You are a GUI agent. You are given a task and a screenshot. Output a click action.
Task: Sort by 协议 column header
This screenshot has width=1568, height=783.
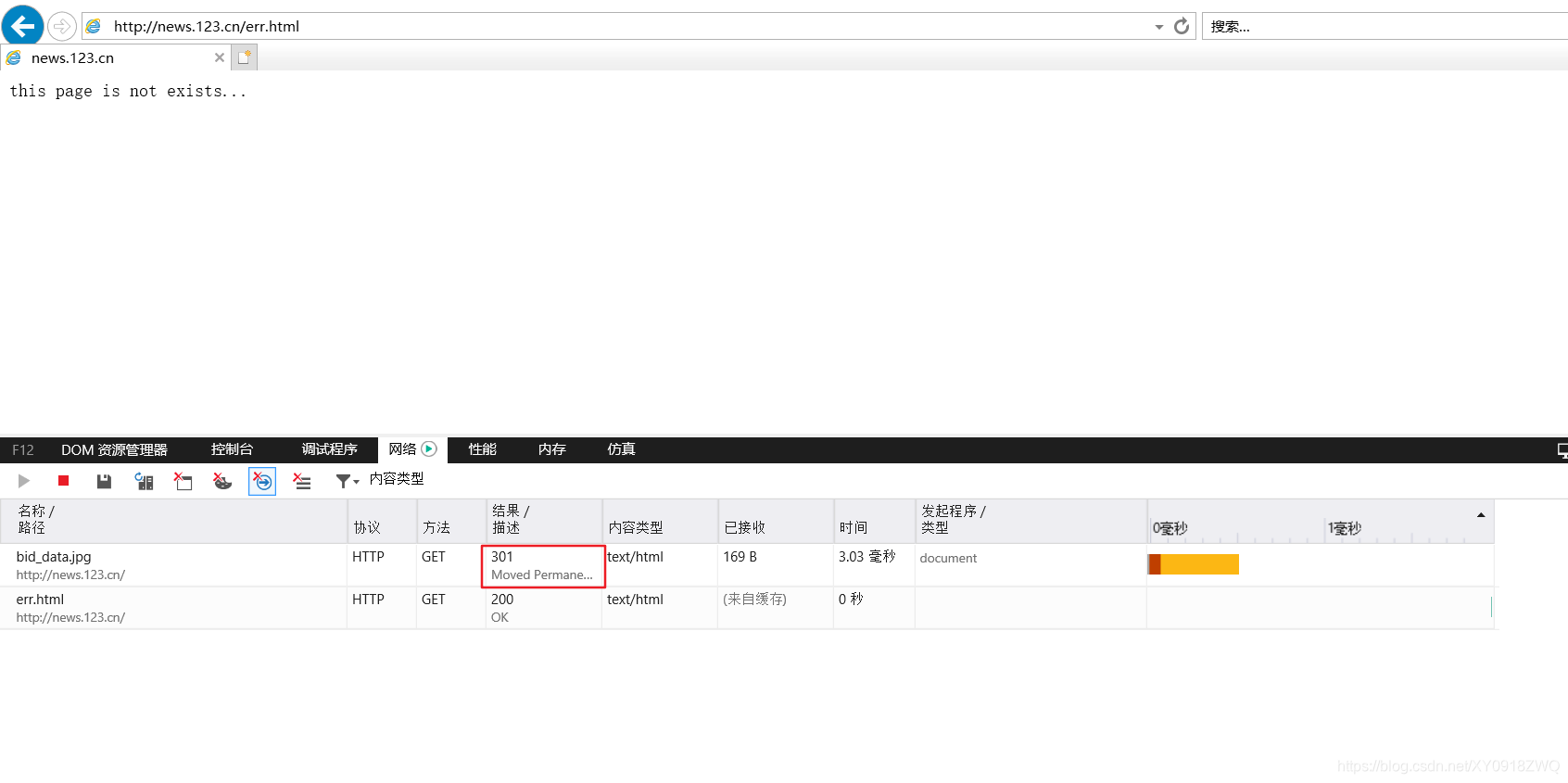click(382, 521)
